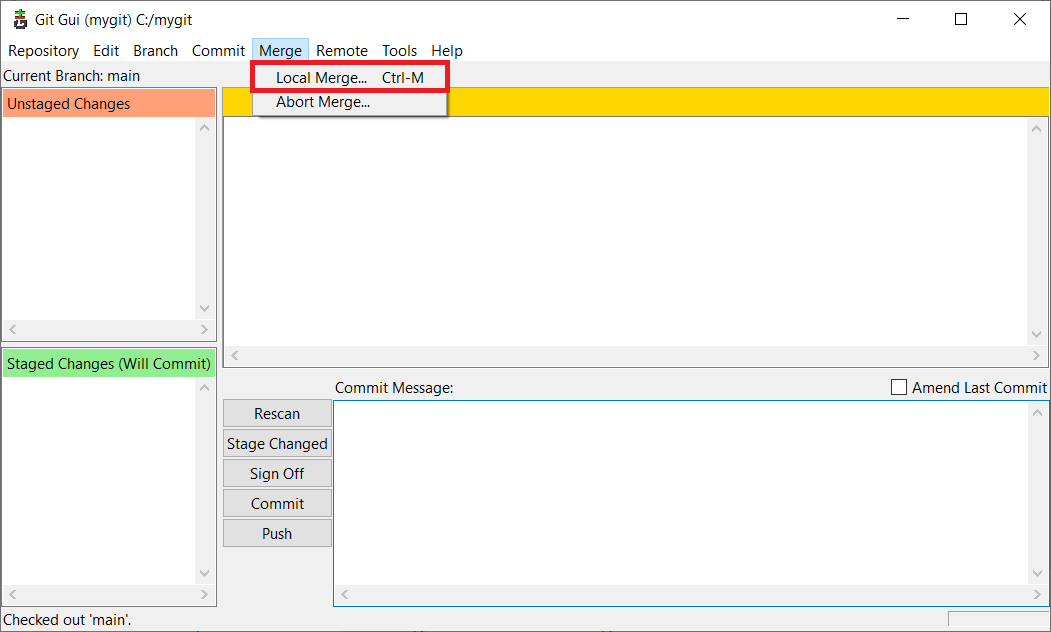
Task: Click inside the empty diff viewer pane
Action: point(625,232)
